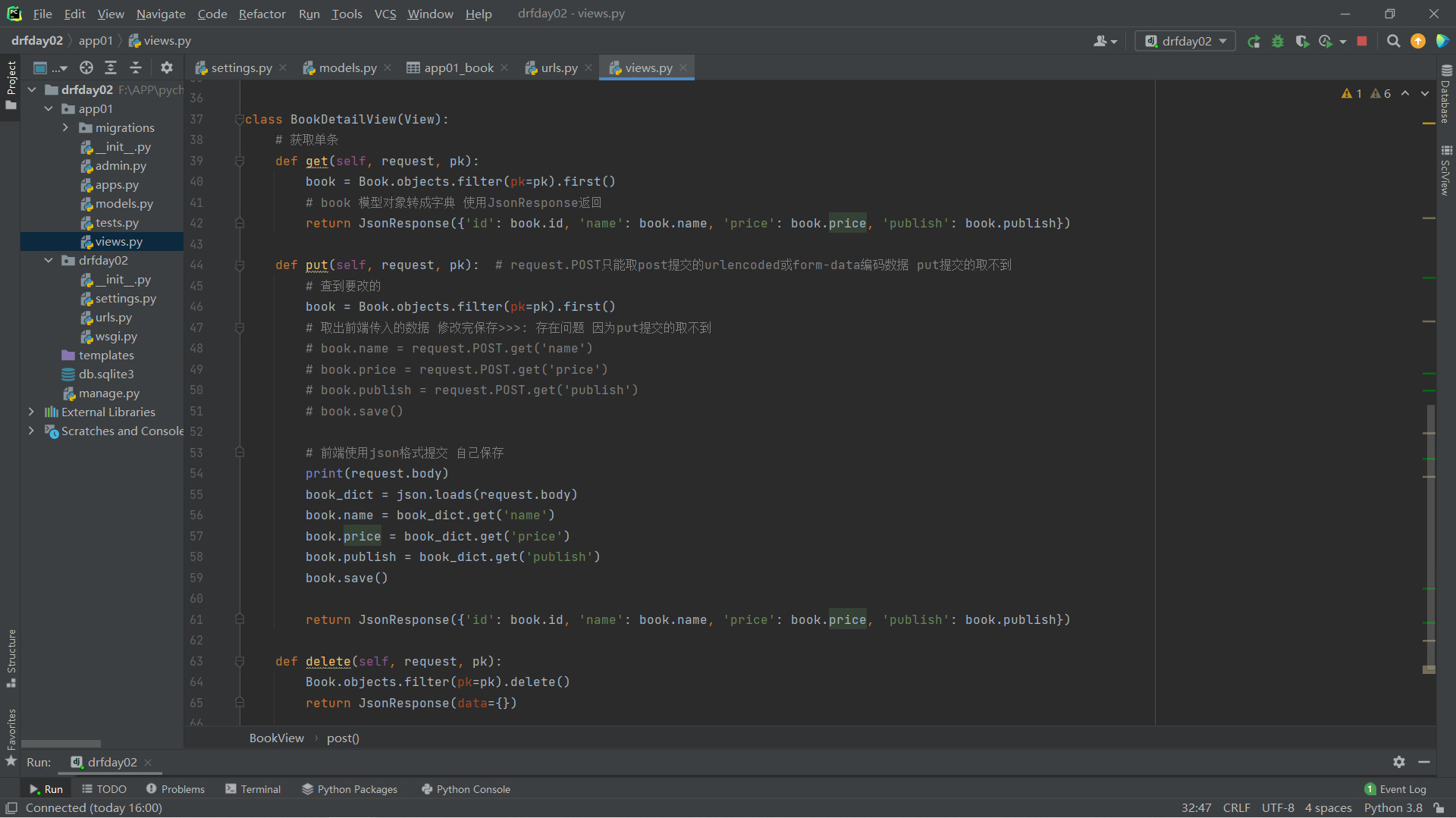Collapse all in the Project tree toolbar
The width and height of the screenshot is (1456, 818).
(136, 68)
